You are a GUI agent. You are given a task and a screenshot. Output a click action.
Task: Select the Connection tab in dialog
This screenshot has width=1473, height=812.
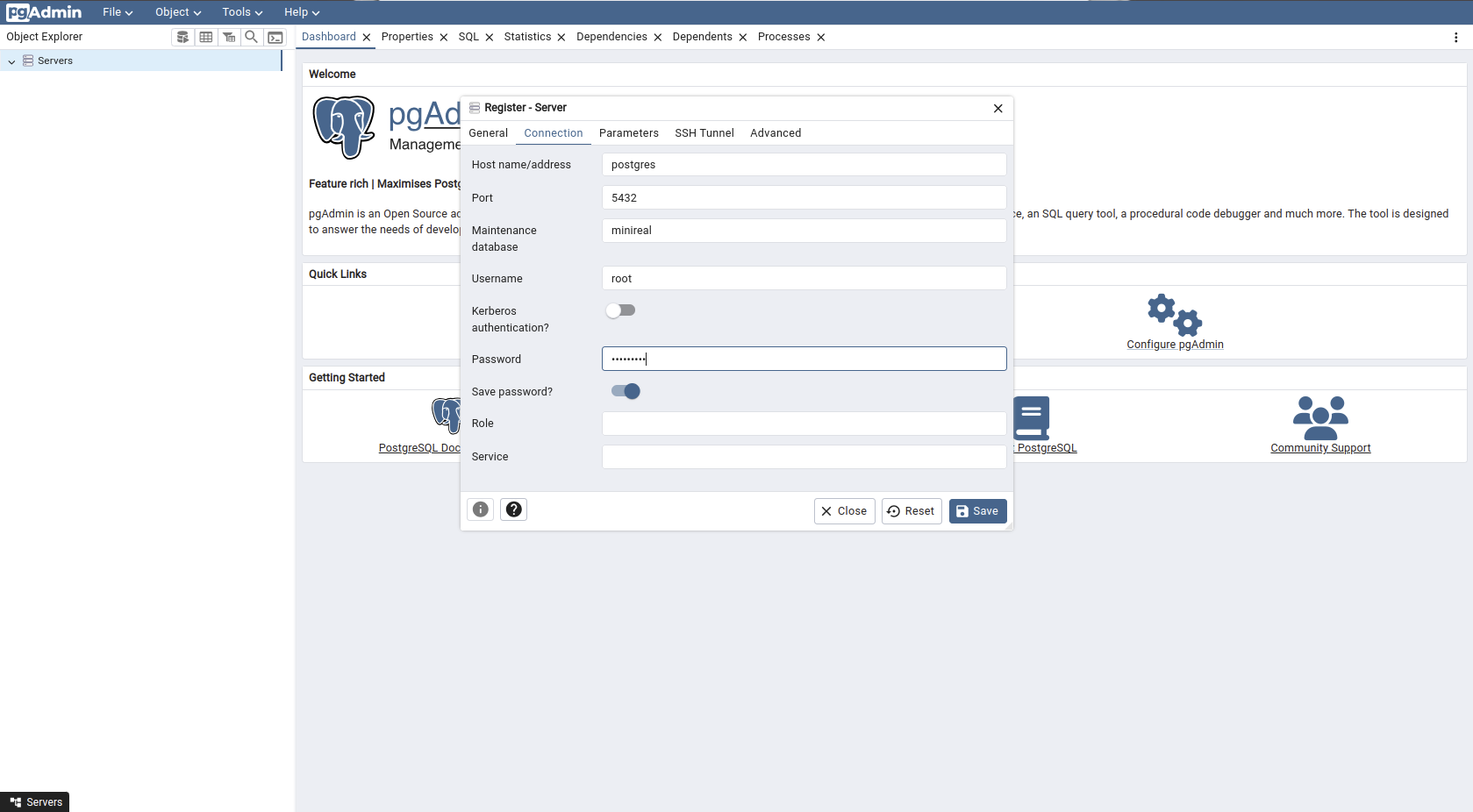(x=554, y=133)
